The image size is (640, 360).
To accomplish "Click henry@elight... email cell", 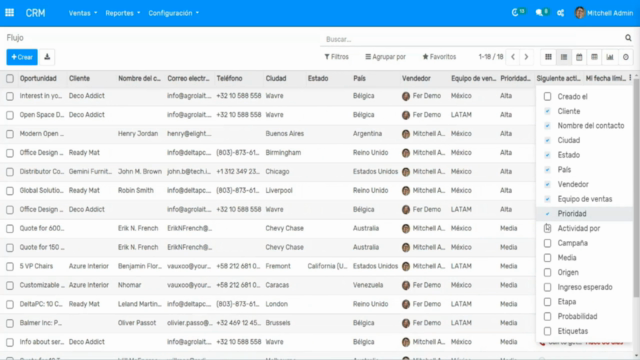I will pyautogui.click(x=189, y=134).
